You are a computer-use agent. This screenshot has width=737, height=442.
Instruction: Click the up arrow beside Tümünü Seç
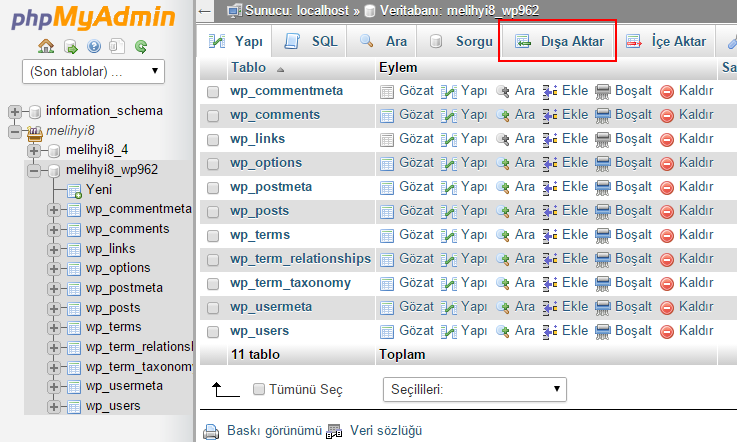click(225, 390)
